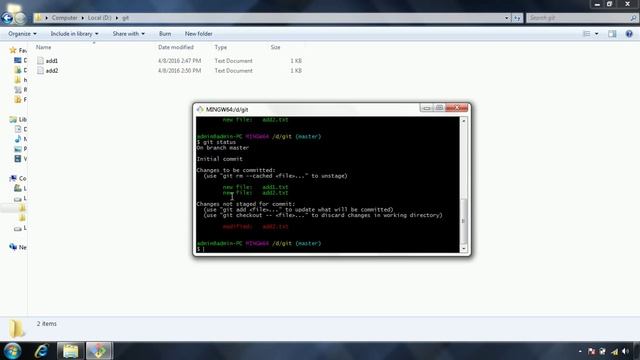Screen dimensions: 640x360
Task: Click the 4/8/2016 2:50 PM date cell
Action: click(x=180, y=71)
